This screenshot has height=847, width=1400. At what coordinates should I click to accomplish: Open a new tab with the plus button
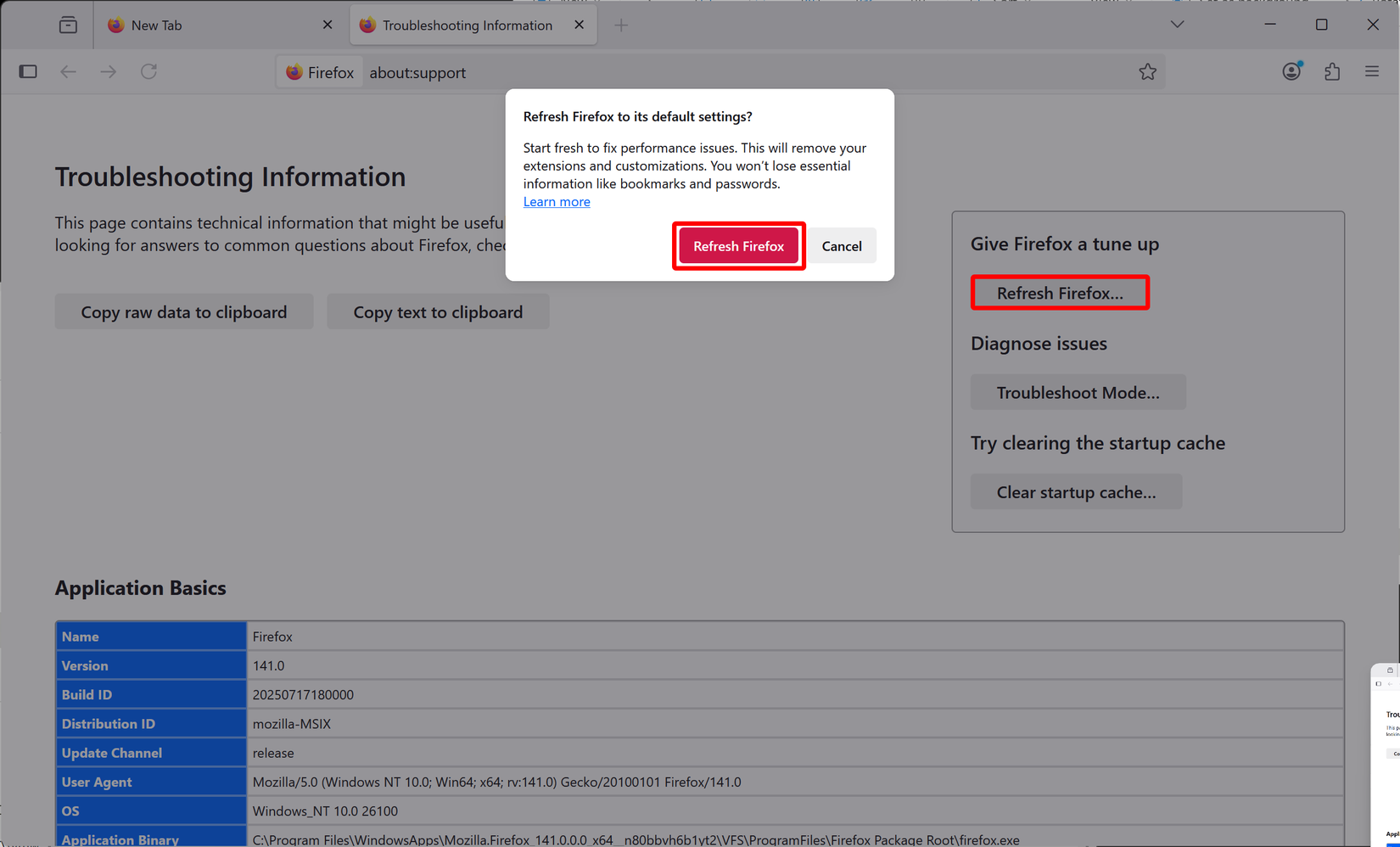[x=622, y=25]
